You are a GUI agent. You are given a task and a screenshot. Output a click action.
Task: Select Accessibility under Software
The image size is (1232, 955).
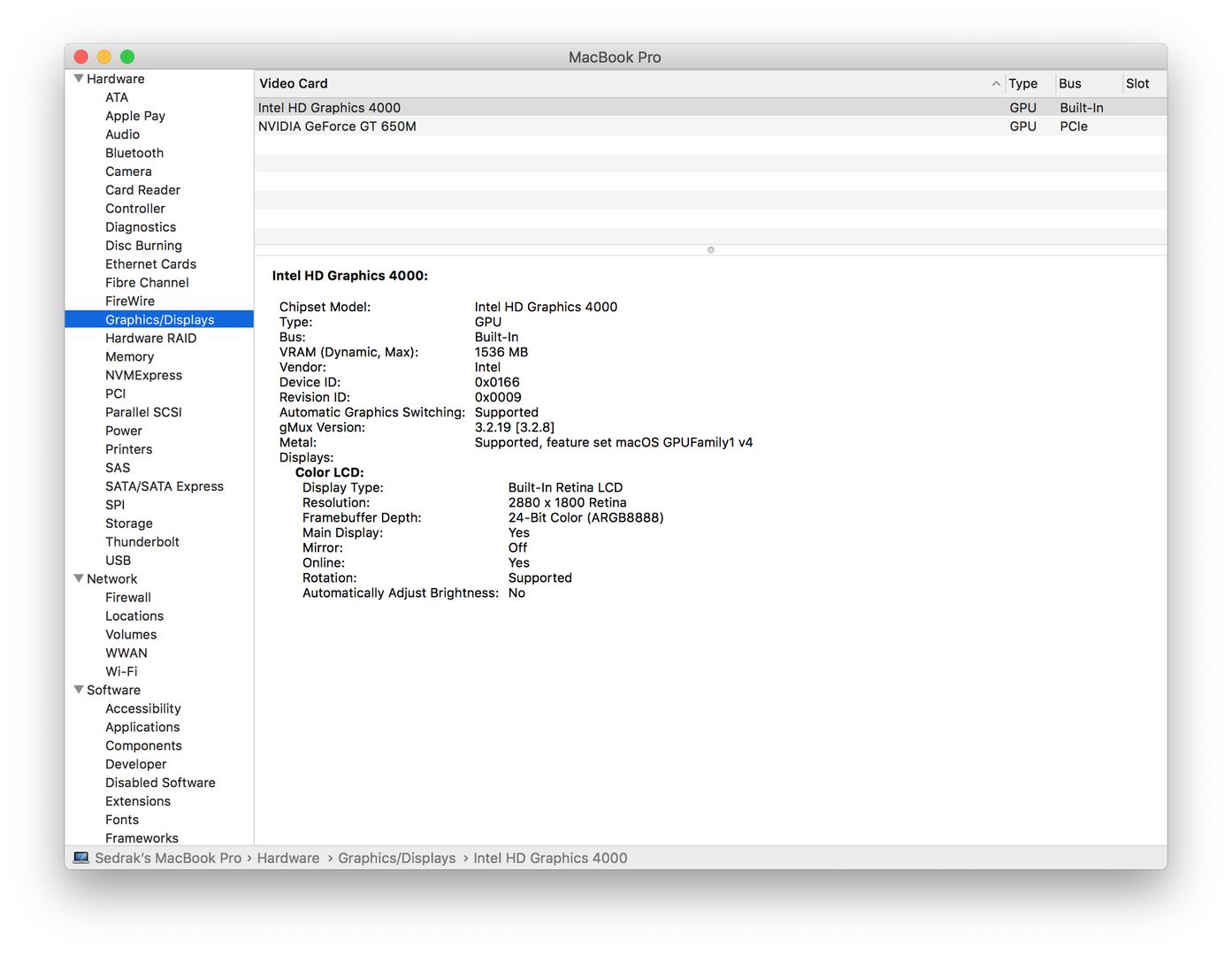[x=142, y=710]
